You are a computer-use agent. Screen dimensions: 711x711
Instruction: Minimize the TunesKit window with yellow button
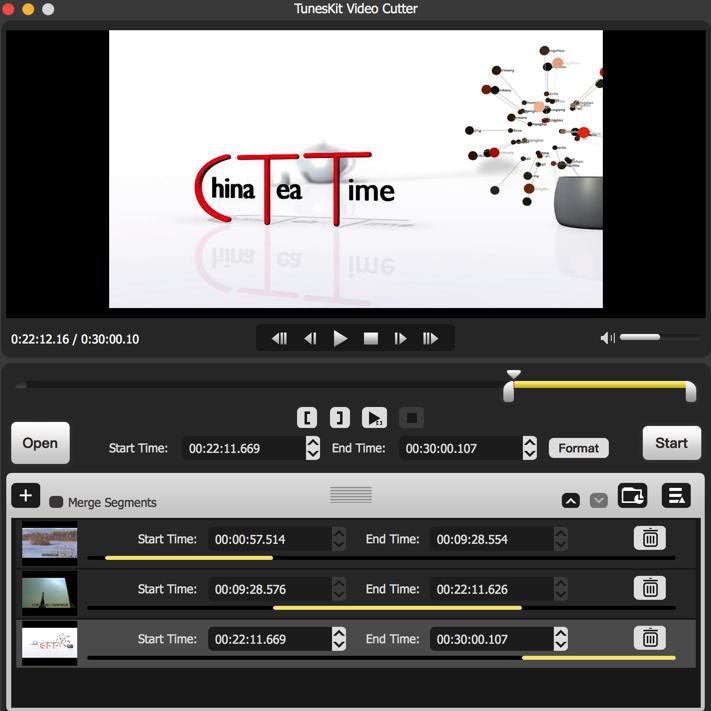pyautogui.click(x=28, y=9)
